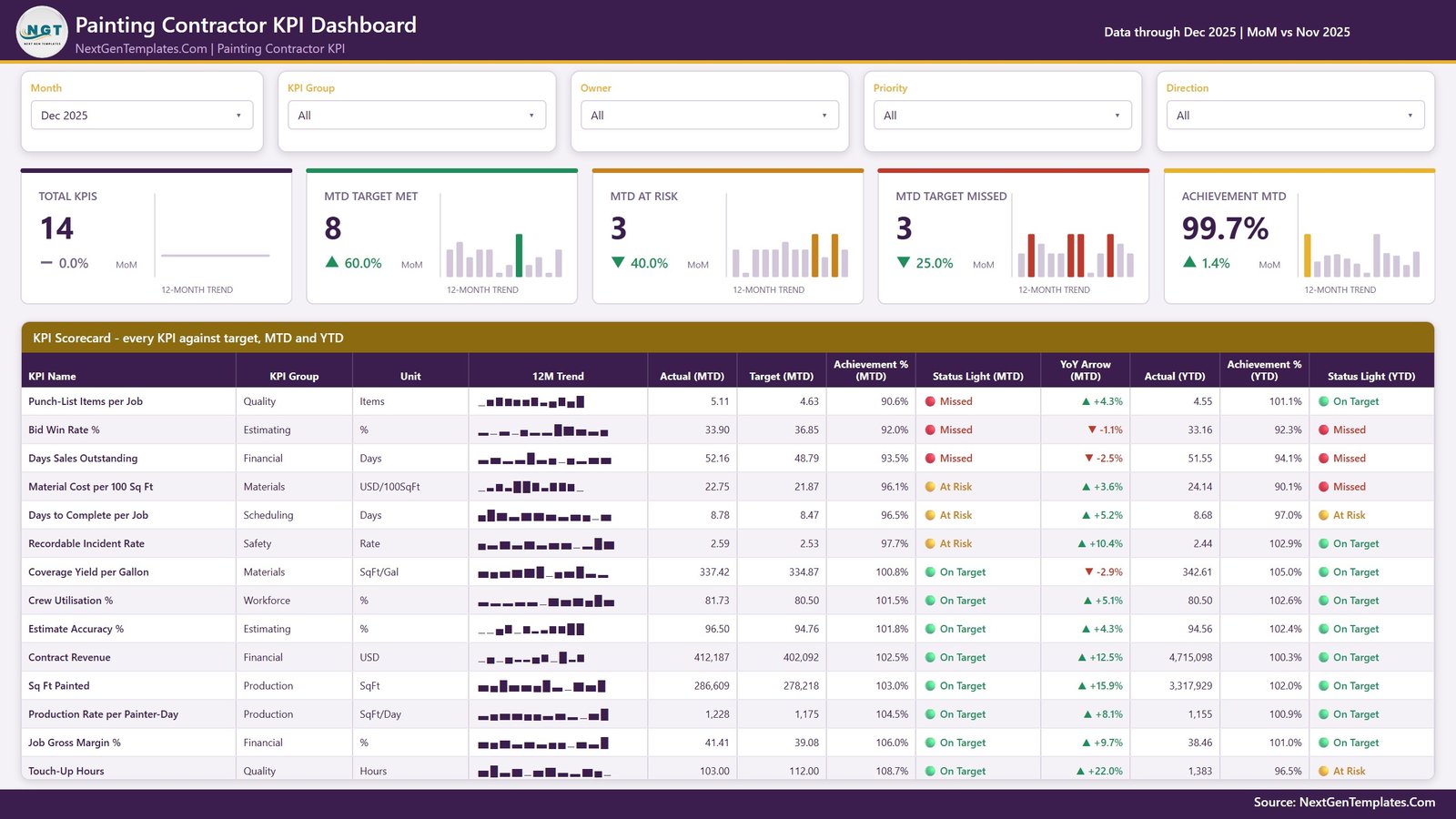
Task: Click green MTD On Target light for Crew Utilisation
Action: pyautogui.click(x=931, y=601)
